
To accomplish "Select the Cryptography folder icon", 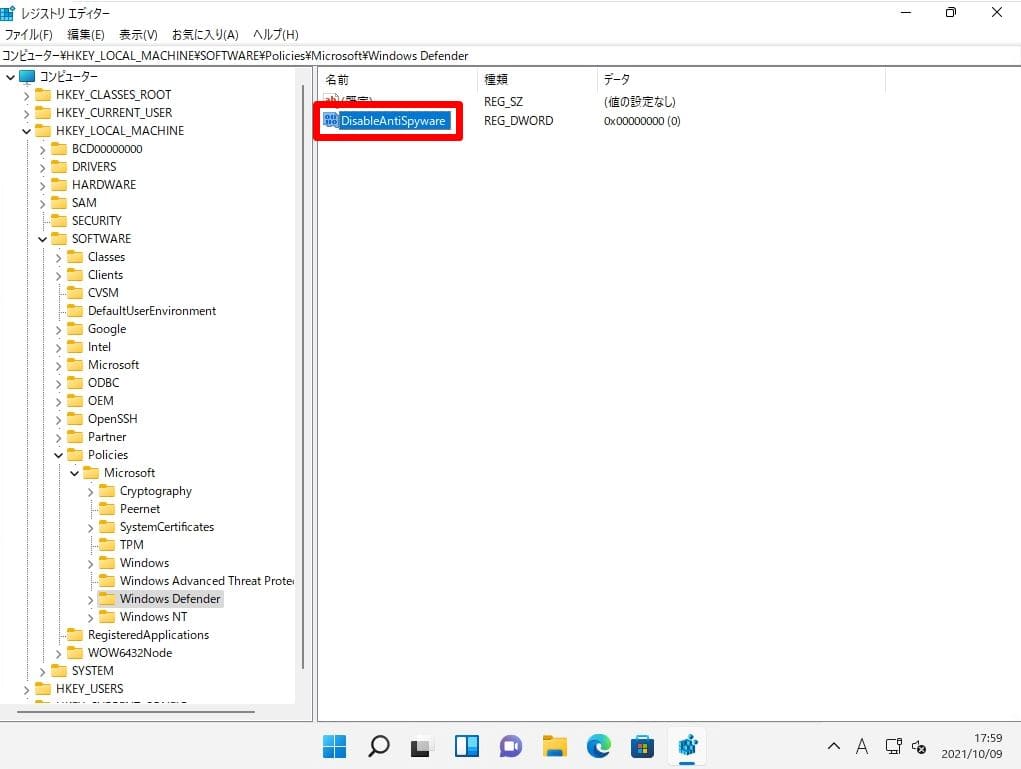I will (107, 491).
